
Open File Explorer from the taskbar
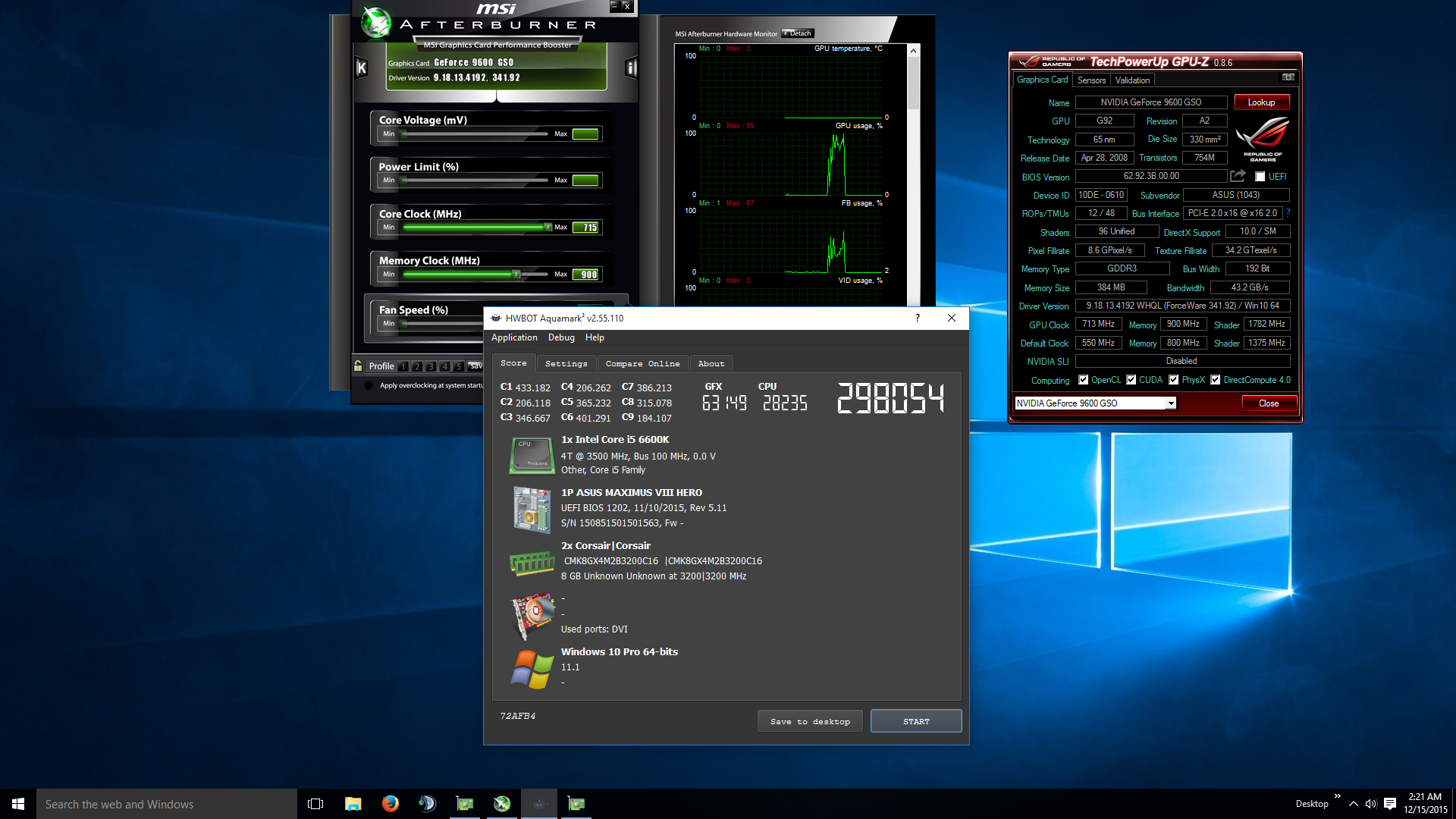coord(353,804)
